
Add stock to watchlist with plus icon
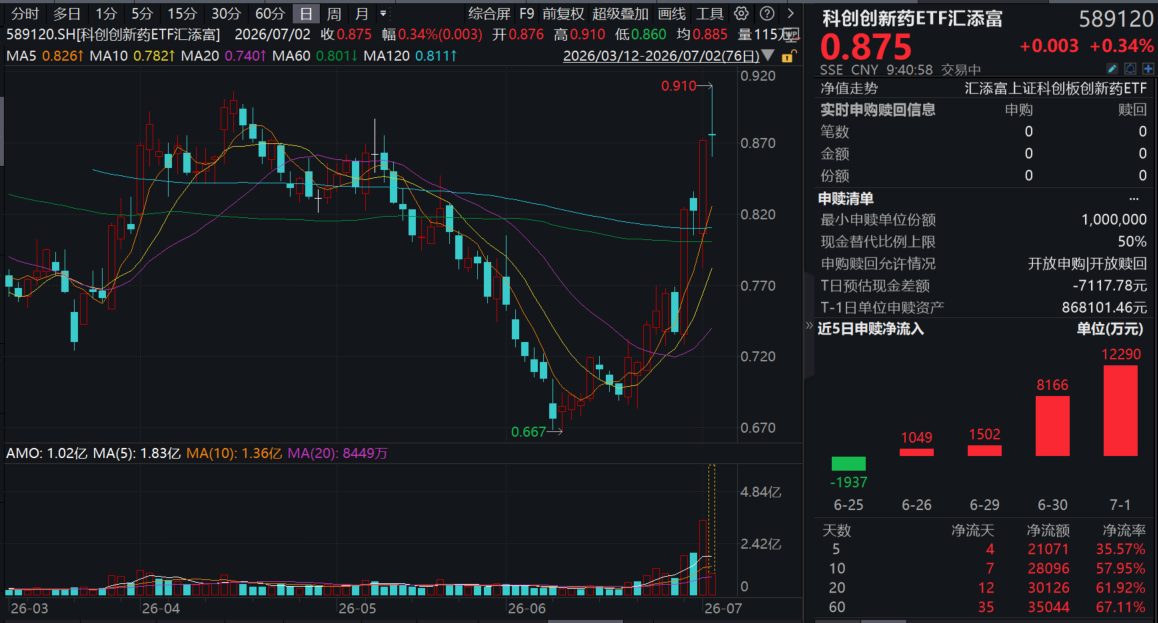(1148, 69)
